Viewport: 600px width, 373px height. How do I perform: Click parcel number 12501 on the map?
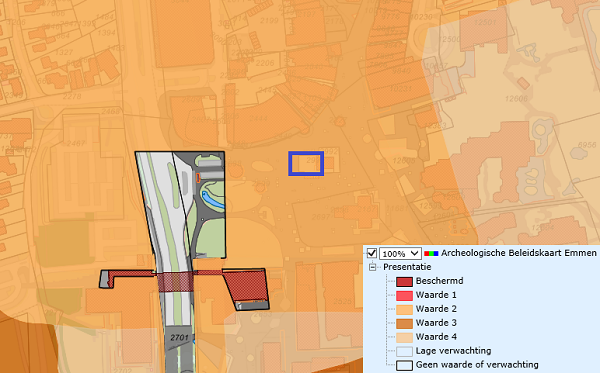[485, 23]
